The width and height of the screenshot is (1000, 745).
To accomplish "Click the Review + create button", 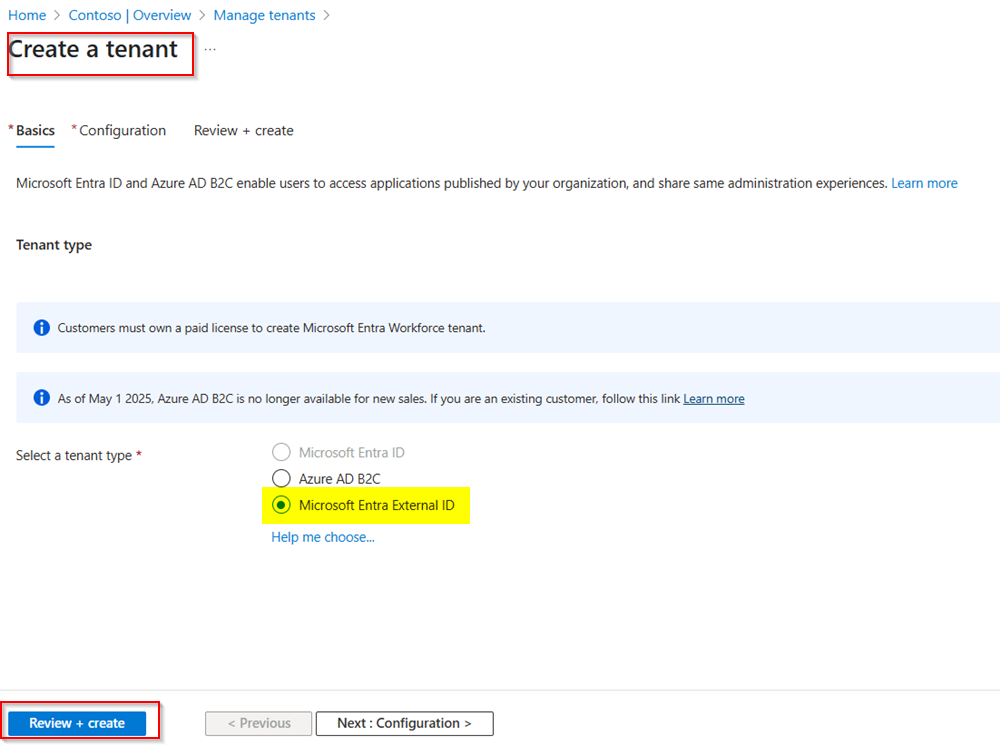I will click(79, 722).
